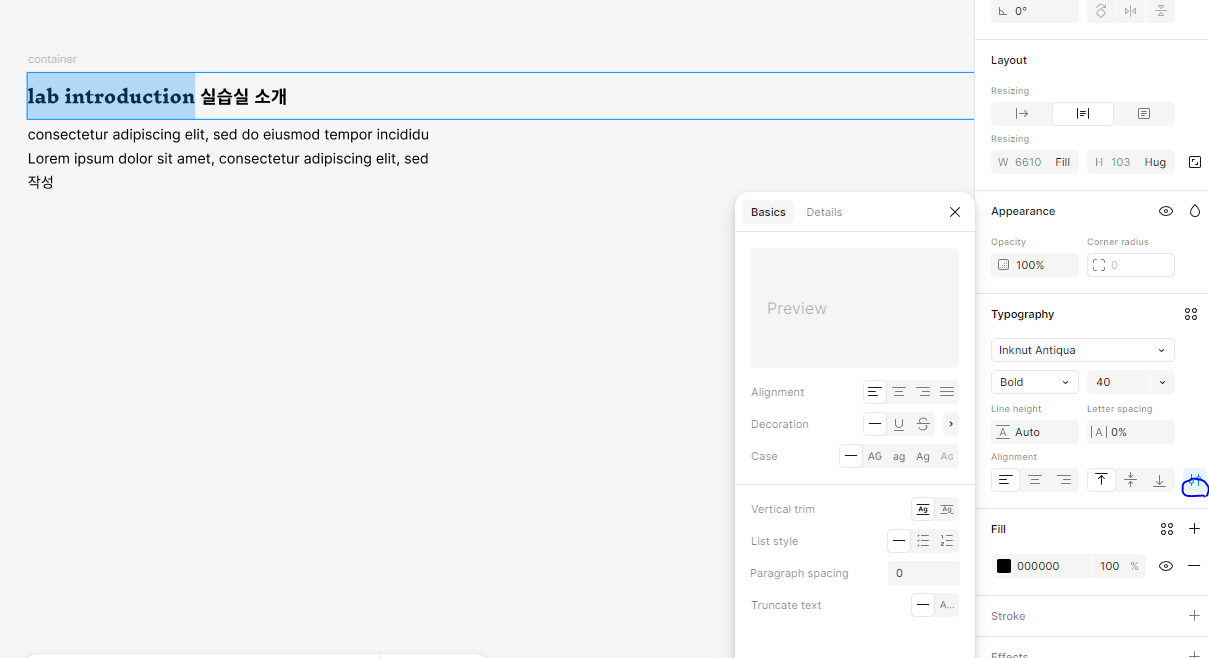Enable uppercase AG case option
The width and height of the screenshot is (1209, 658).
875,456
